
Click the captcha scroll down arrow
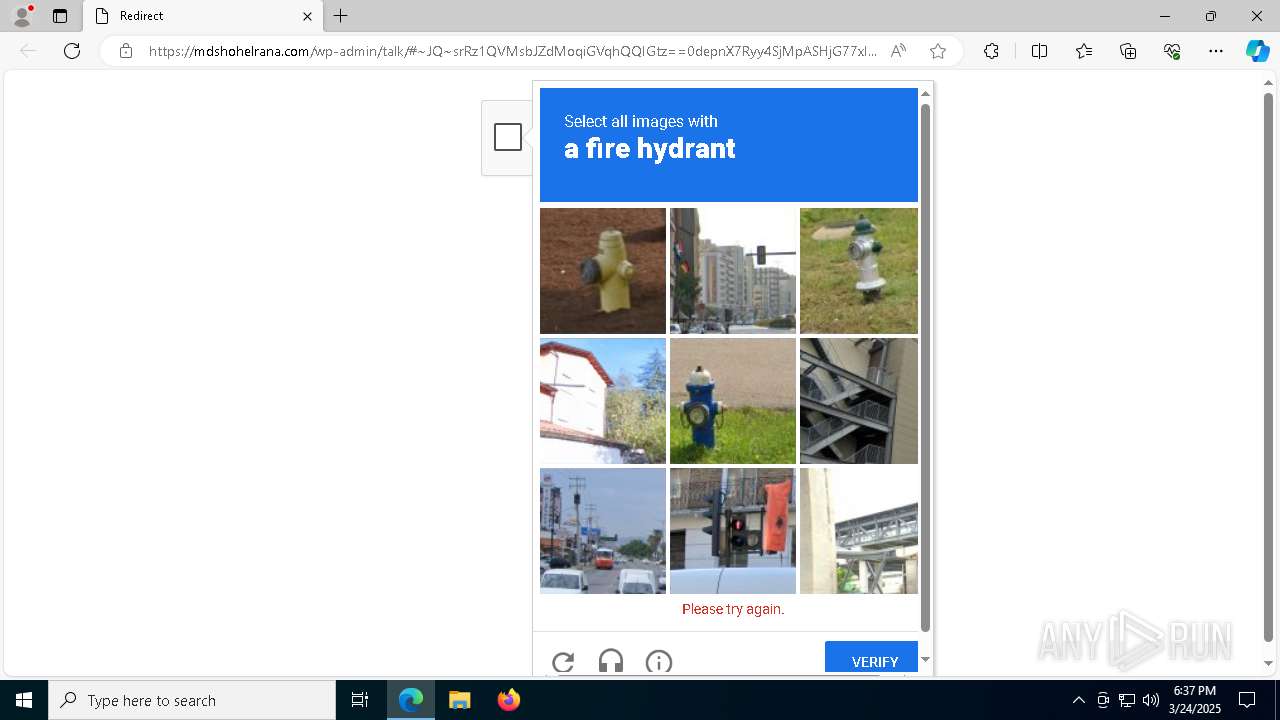[x=925, y=660]
